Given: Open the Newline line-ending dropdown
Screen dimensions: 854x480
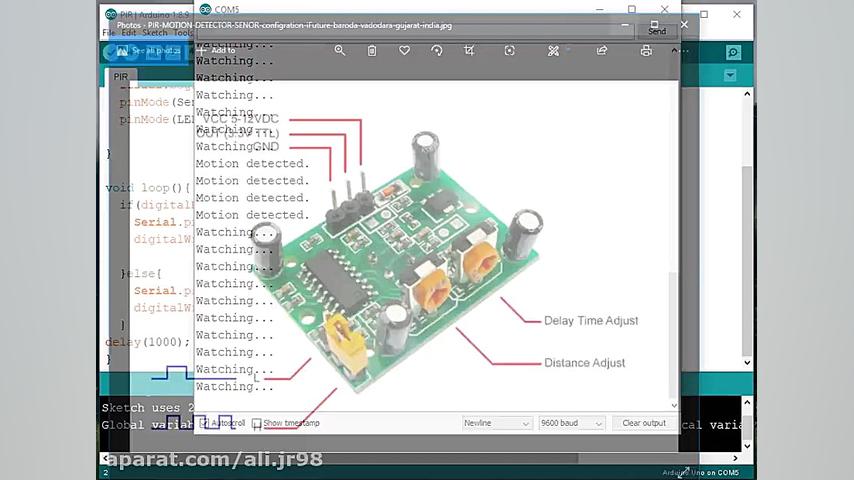Looking at the screenshot, I should tap(497, 423).
